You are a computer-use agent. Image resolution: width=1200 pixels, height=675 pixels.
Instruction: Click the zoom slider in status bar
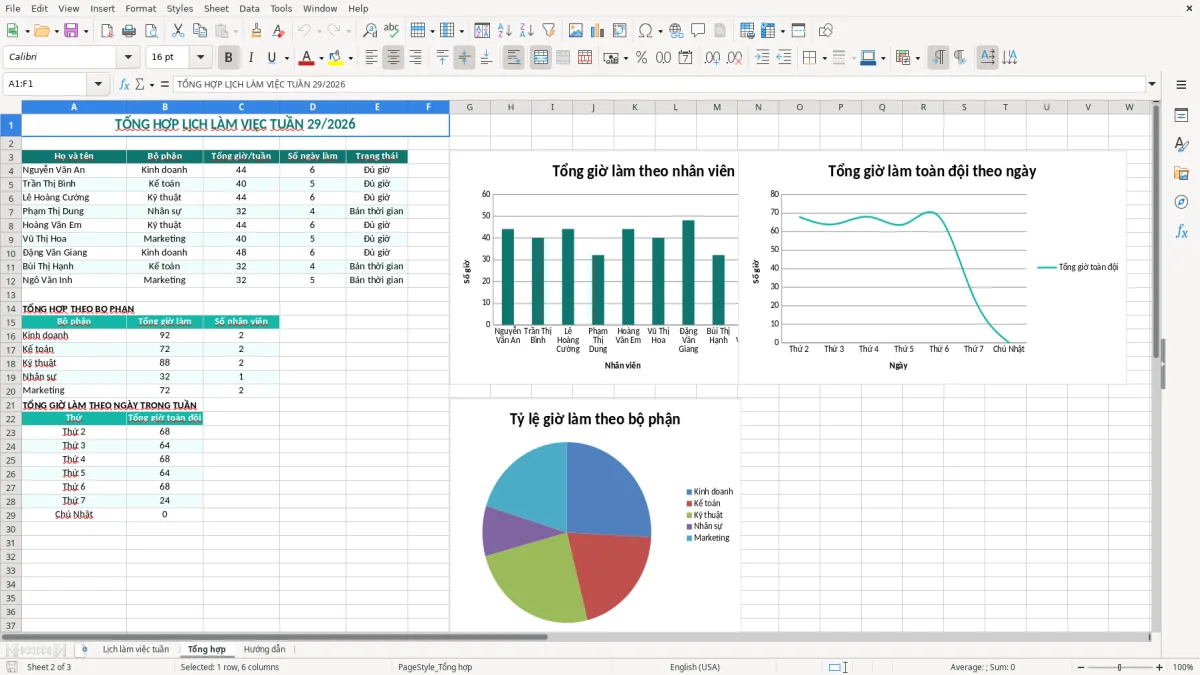click(1120, 667)
